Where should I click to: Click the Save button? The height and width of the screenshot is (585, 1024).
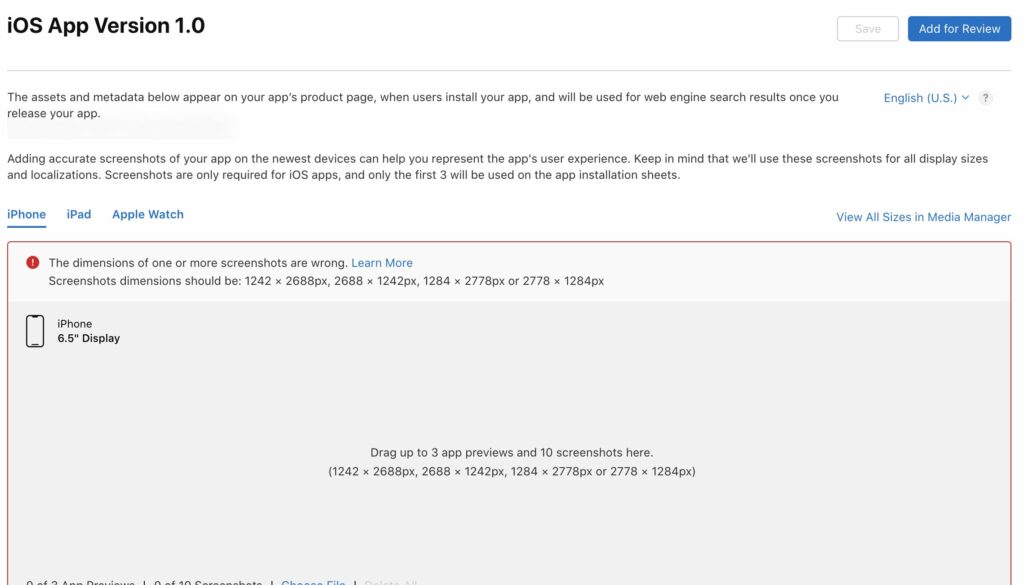(x=867, y=28)
